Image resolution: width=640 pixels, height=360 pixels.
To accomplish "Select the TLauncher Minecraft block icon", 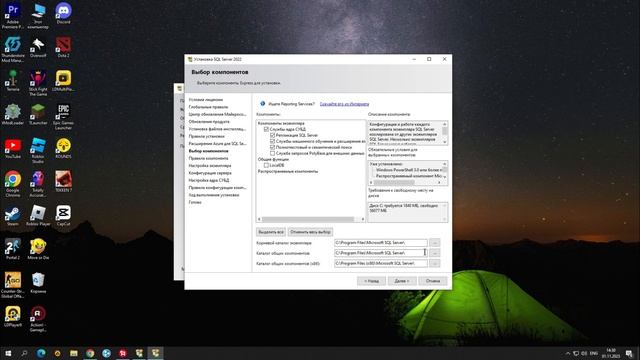I will click(38, 114).
